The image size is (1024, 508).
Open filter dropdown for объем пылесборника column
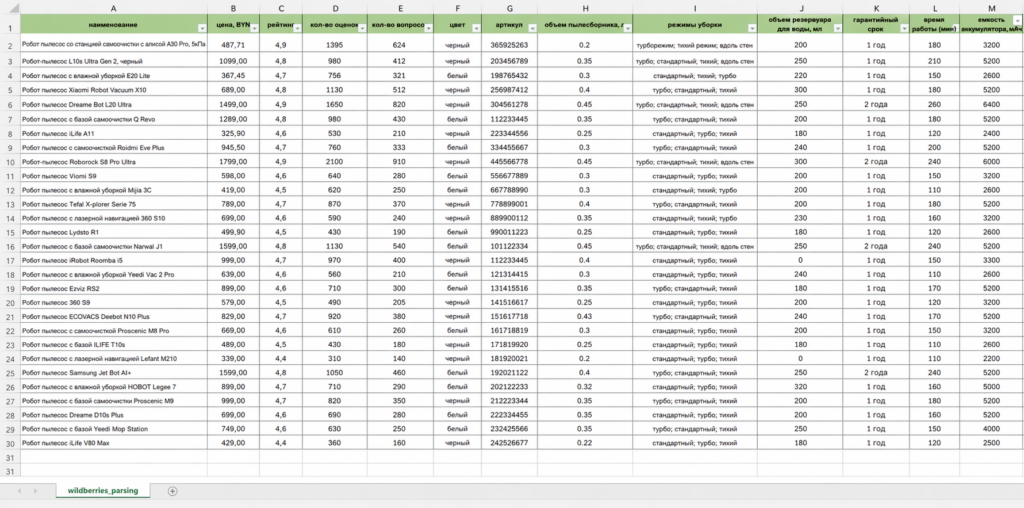pyautogui.click(x=627, y=29)
